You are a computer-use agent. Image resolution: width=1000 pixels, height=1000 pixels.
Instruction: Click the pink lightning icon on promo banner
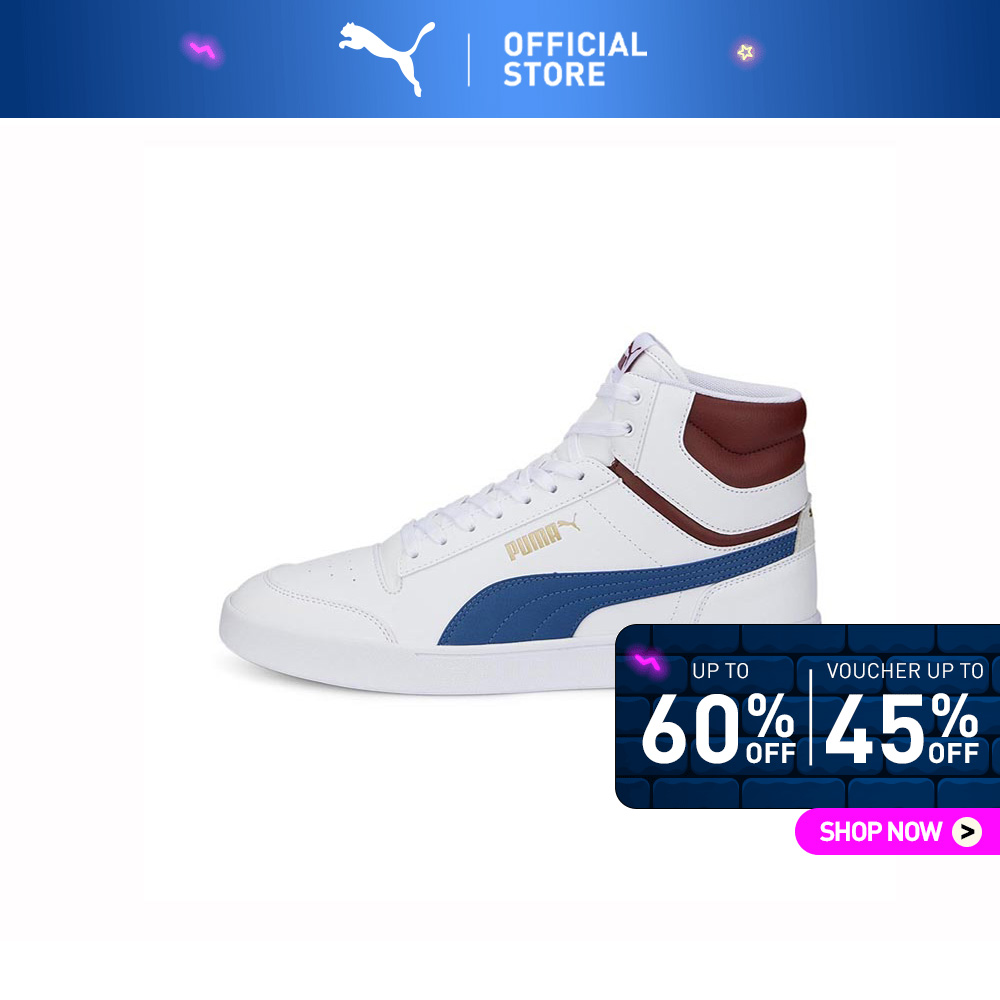[647, 663]
